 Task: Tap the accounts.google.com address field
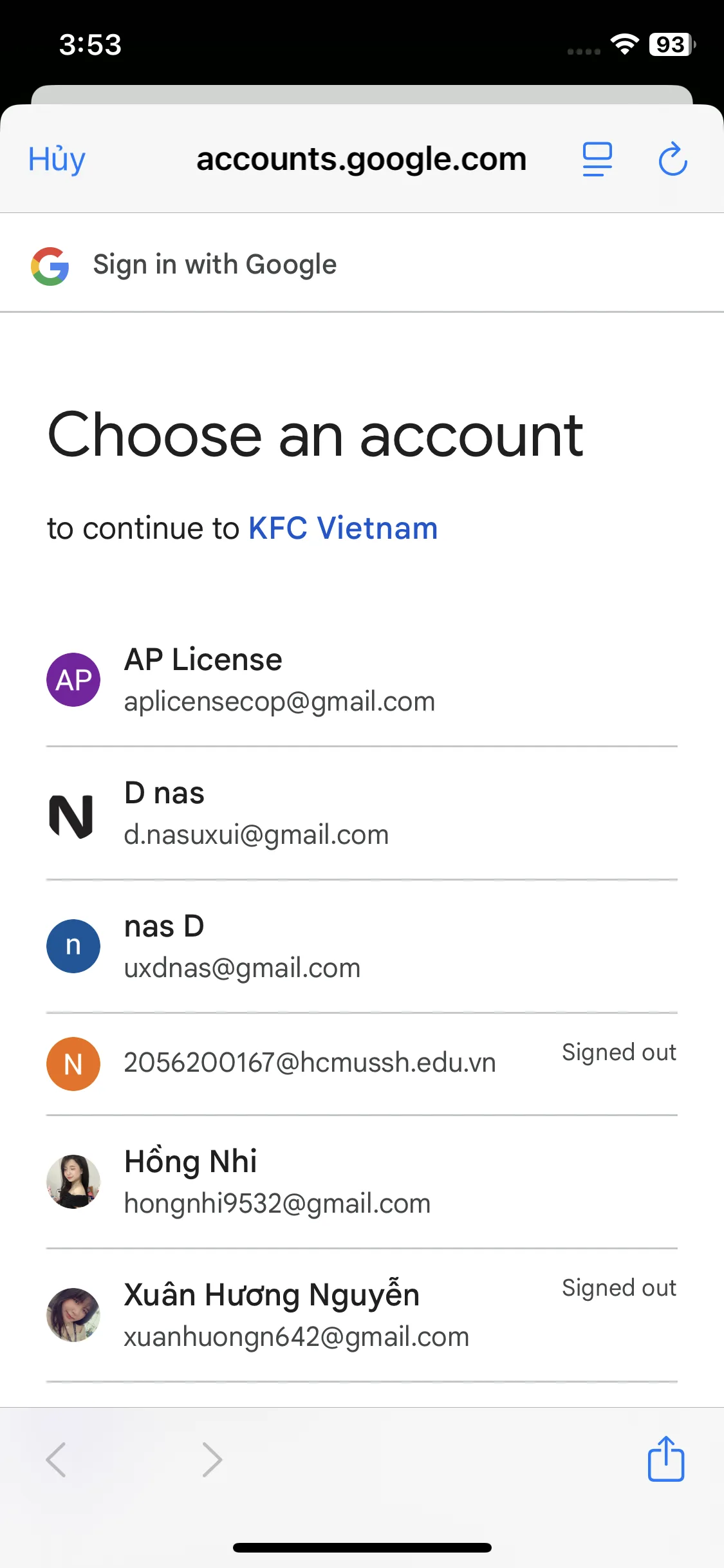pyautogui.click(x=361, y=159)
